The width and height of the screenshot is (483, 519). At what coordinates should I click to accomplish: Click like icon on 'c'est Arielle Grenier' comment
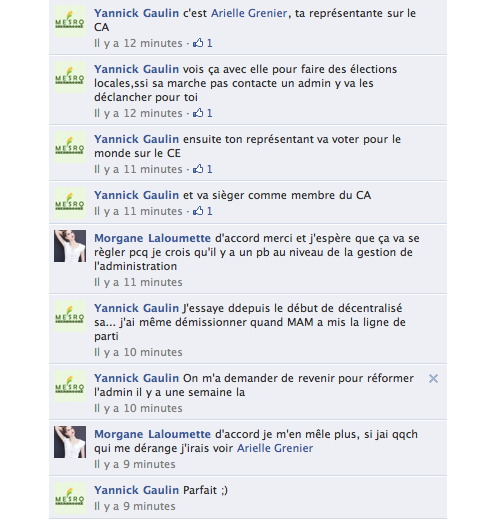click(x=198, y=43)
